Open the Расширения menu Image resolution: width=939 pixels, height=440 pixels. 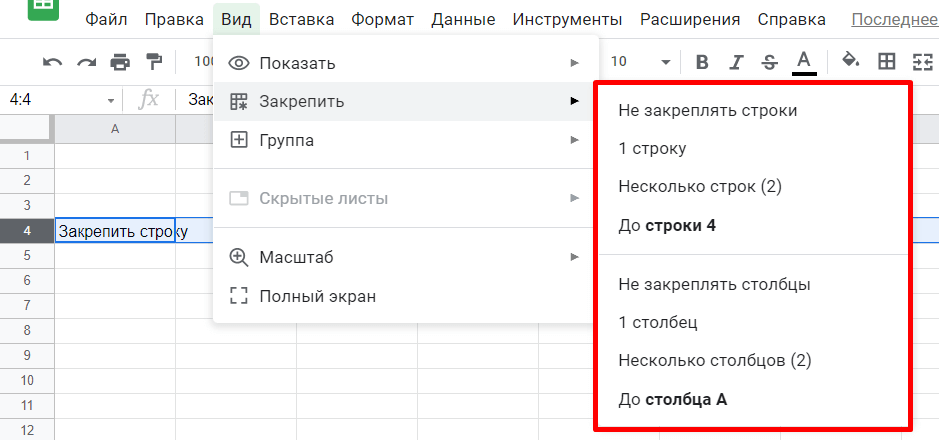point(690,20)
